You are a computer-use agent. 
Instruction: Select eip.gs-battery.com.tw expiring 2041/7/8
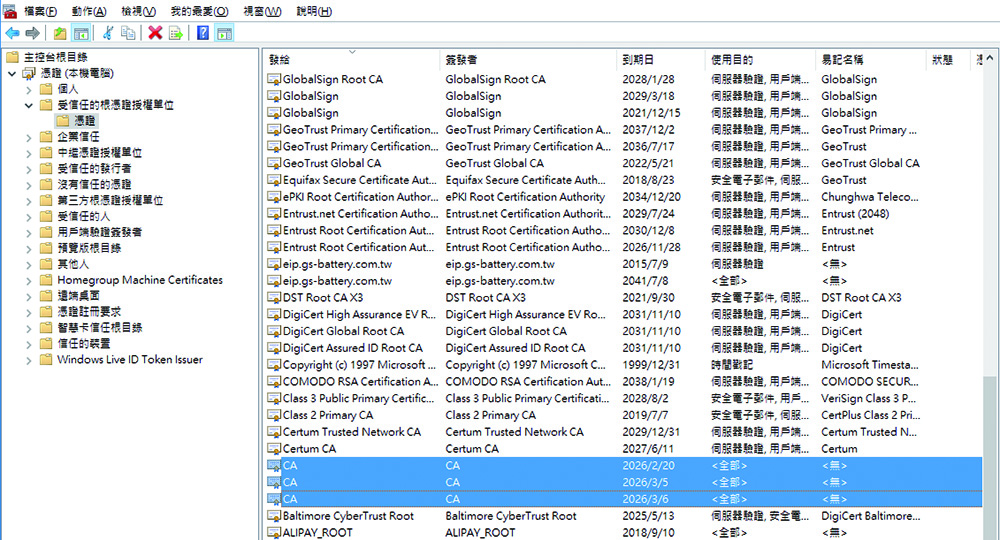624,281
